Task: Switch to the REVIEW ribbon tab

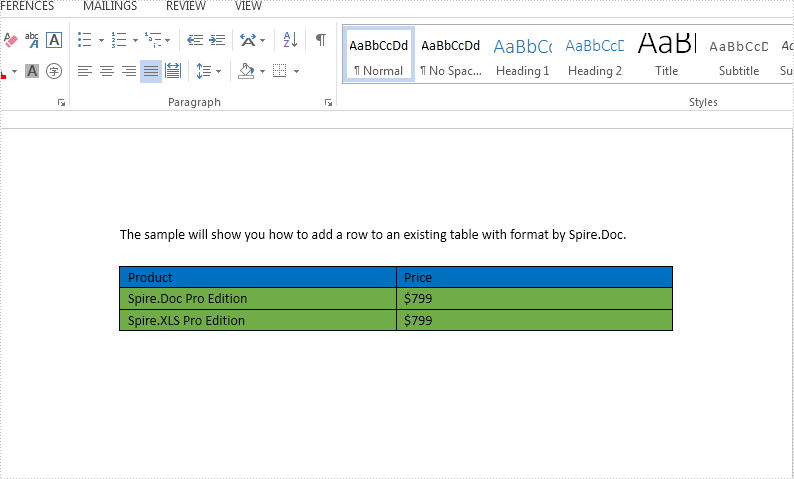Action: (186, 6)
